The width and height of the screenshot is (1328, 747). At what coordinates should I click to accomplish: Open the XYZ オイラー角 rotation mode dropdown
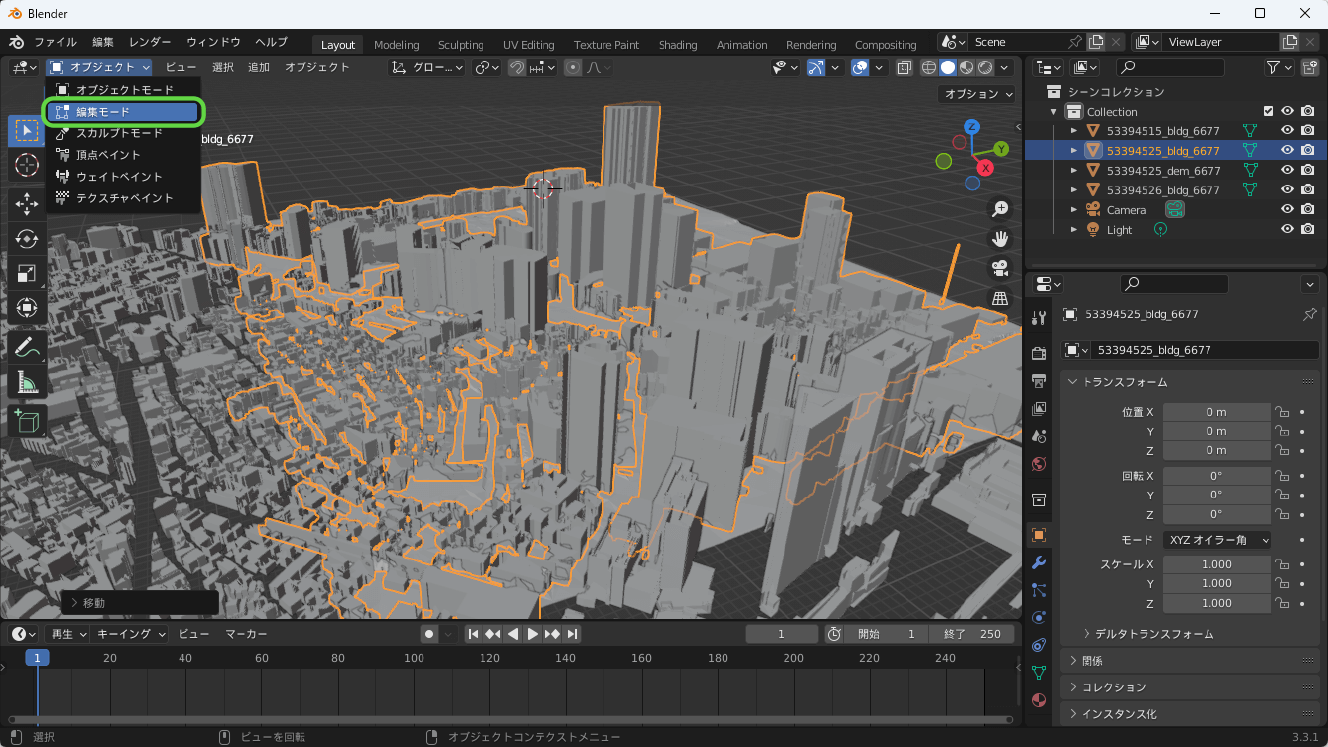[x=1216, y=539]
